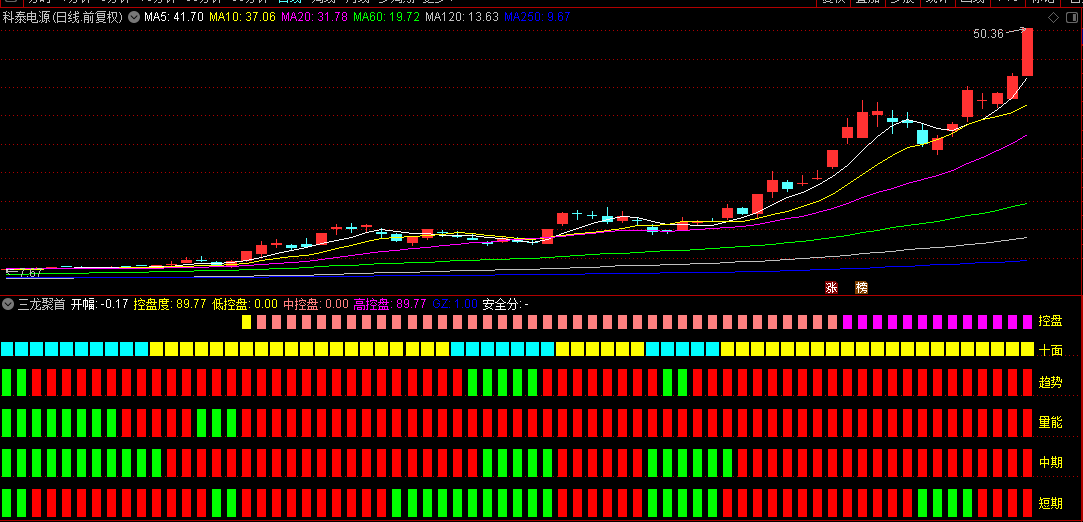
Task: Click the MA60: 19.72 label
Action: click(x=386, y=17)
